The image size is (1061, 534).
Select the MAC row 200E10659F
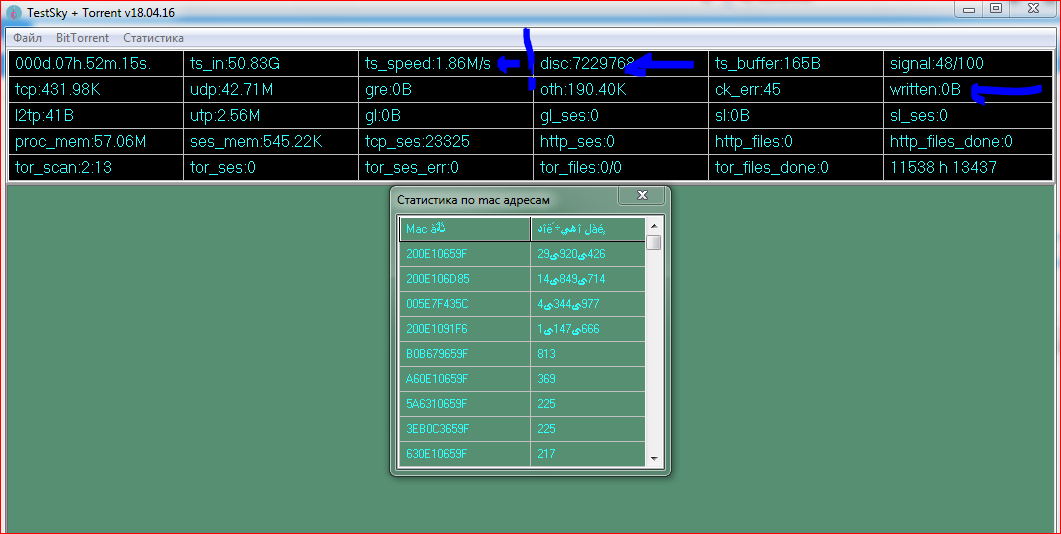click(x=464, y=254)
